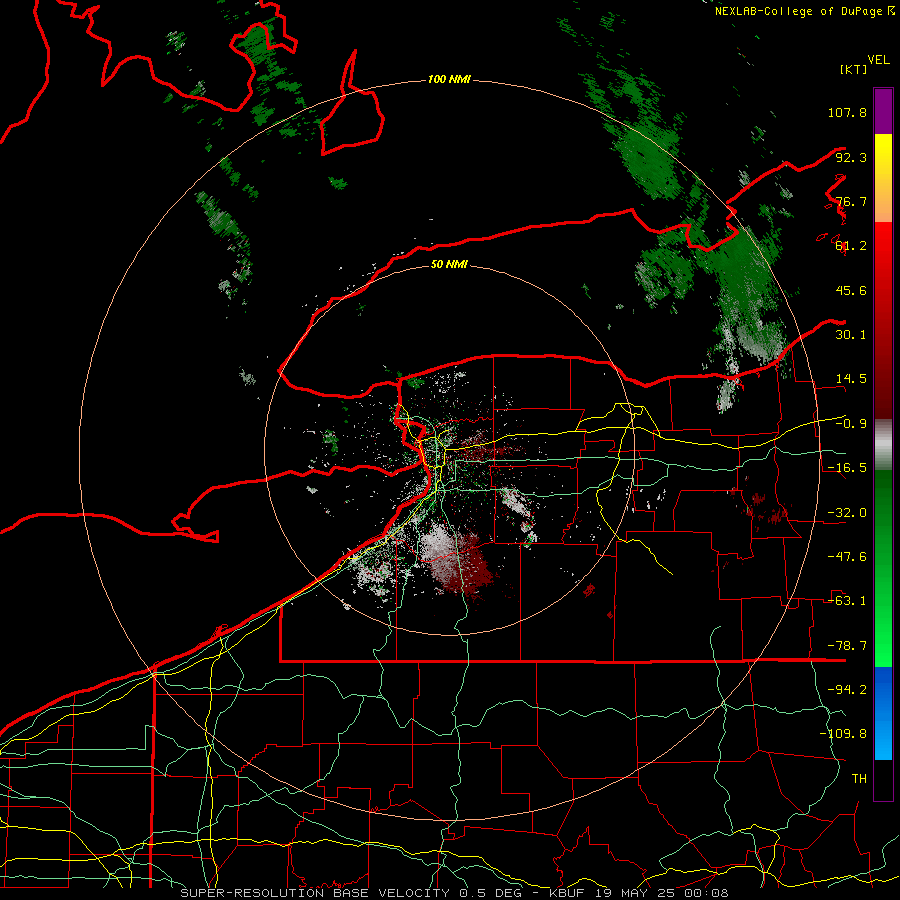Click the 76.7 legend value
Screen dimensions: 900x900
851,201
